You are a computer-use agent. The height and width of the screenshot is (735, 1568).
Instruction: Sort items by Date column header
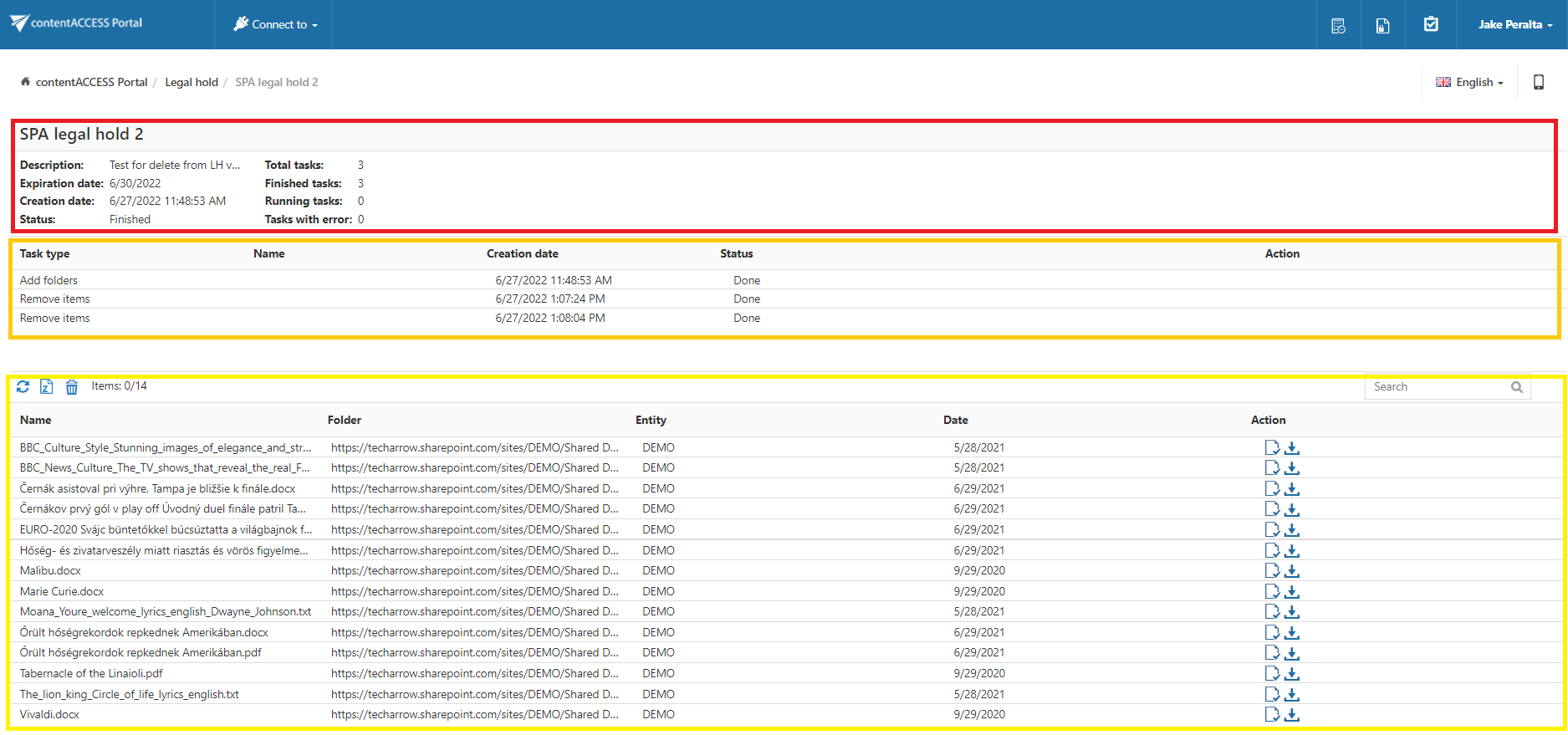(x=955, y=420)
